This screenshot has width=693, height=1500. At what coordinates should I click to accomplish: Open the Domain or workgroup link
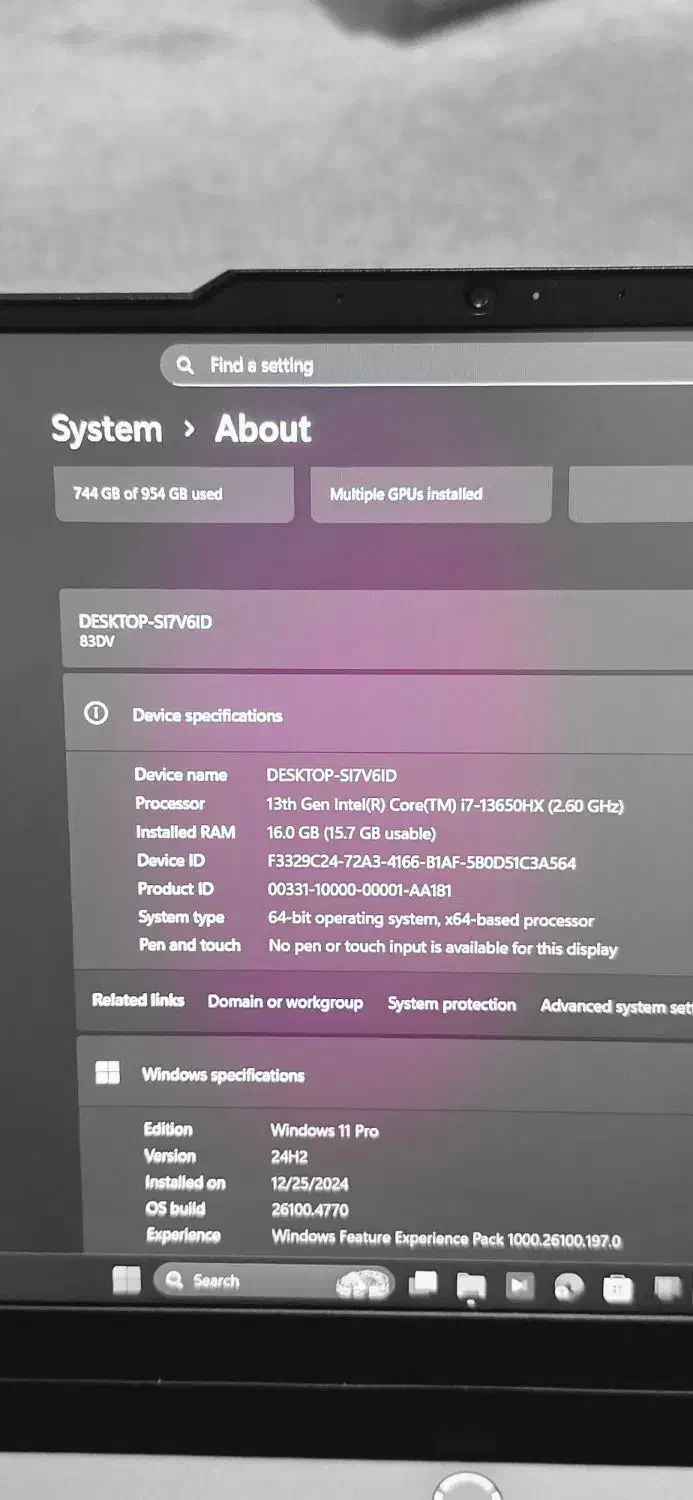click(285, 1002)
